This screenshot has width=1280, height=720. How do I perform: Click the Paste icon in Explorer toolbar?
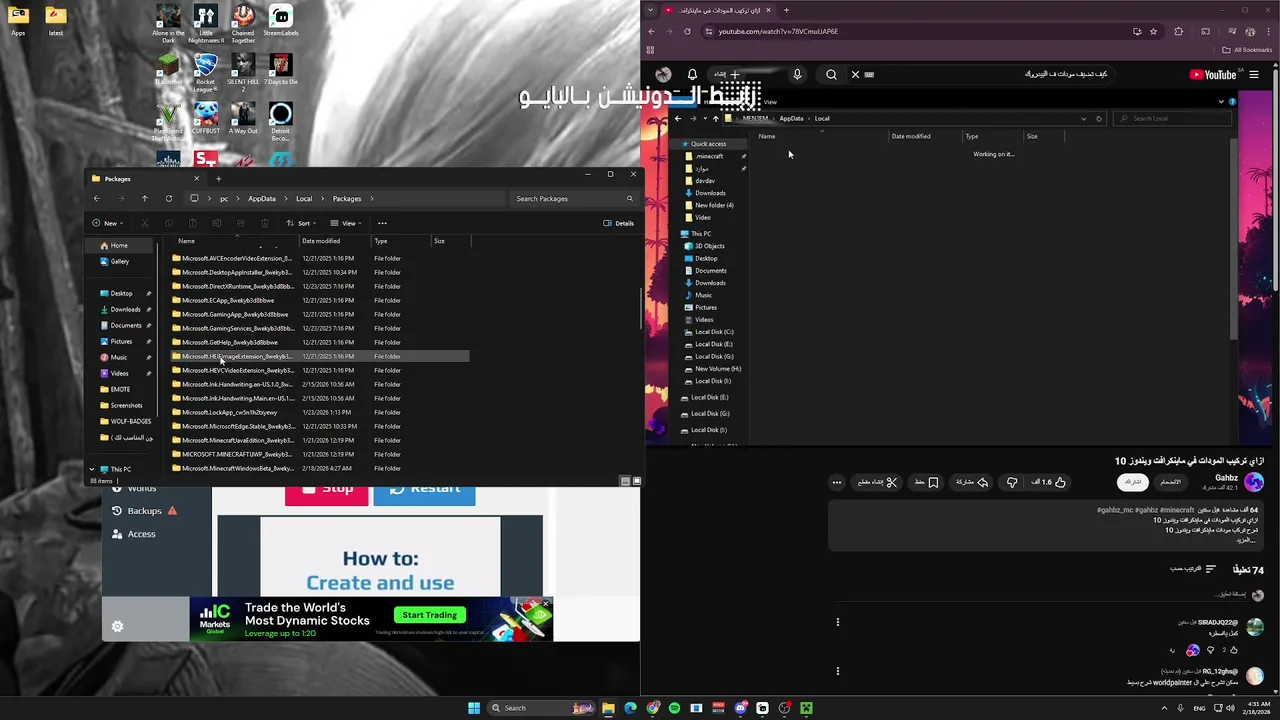(192, 223)
